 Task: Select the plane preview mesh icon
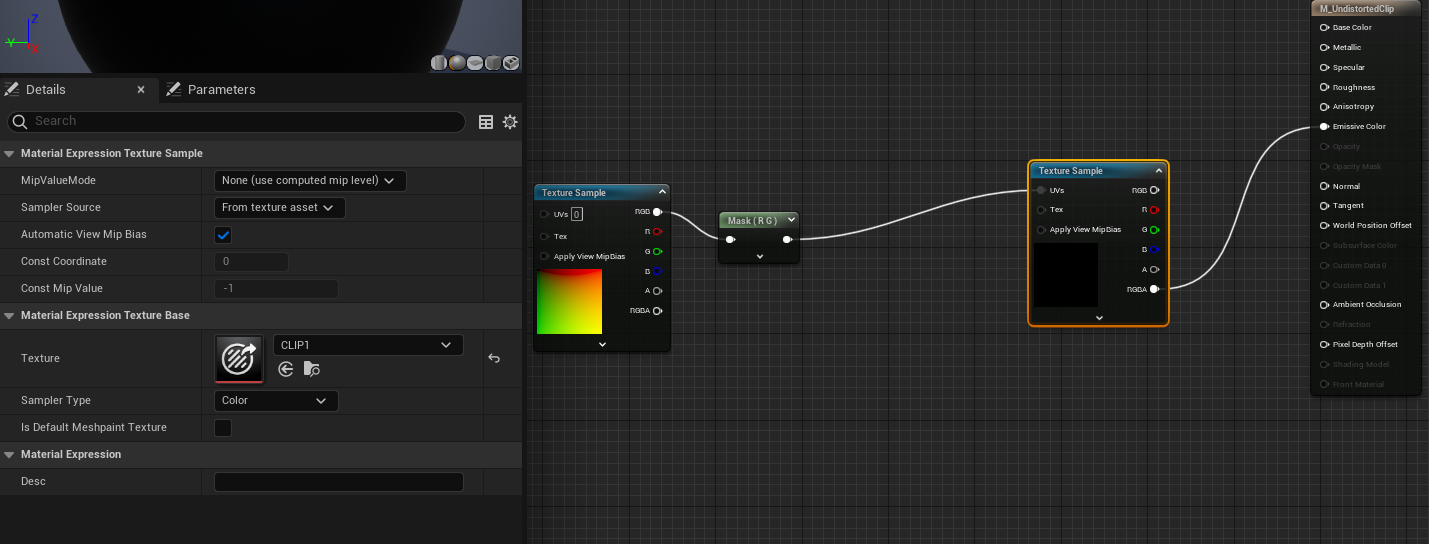tap(475, 63)
